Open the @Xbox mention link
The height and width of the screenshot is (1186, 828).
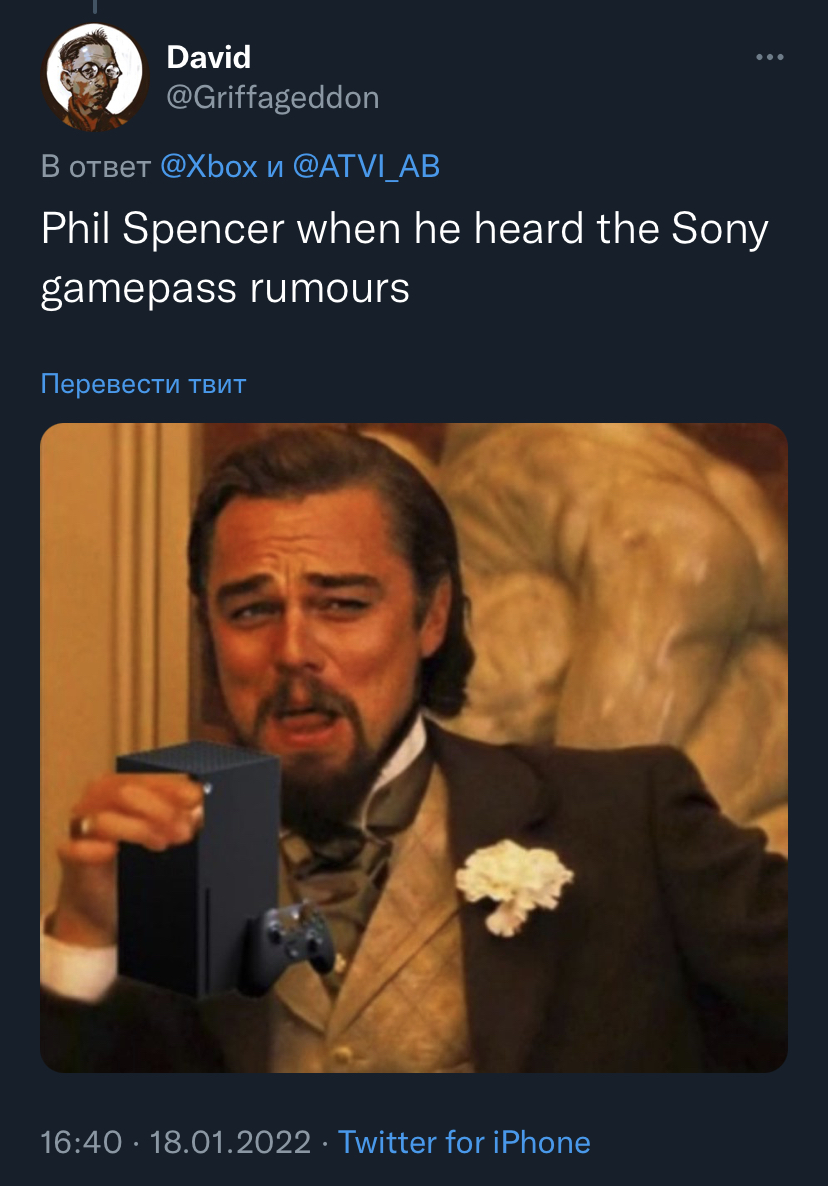[209, 166]
